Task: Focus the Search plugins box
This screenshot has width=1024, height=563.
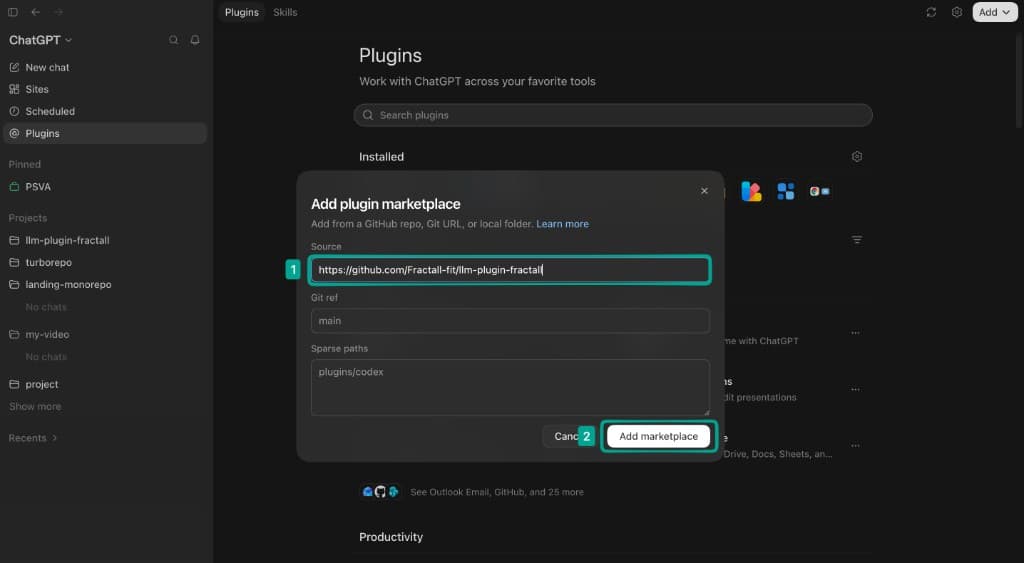Action: tap(613, 115)
